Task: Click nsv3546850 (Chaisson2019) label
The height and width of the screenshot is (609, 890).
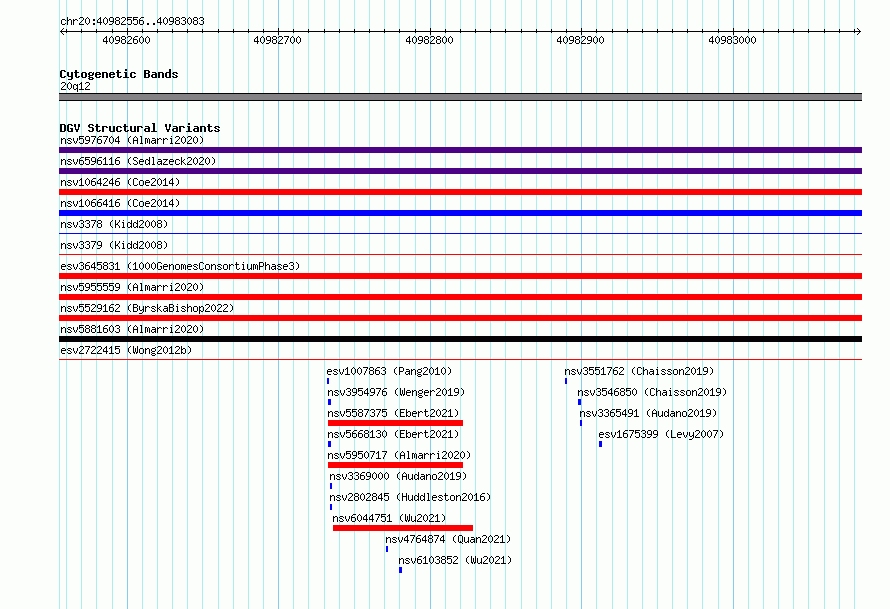Action: click(x=652, y=392)
